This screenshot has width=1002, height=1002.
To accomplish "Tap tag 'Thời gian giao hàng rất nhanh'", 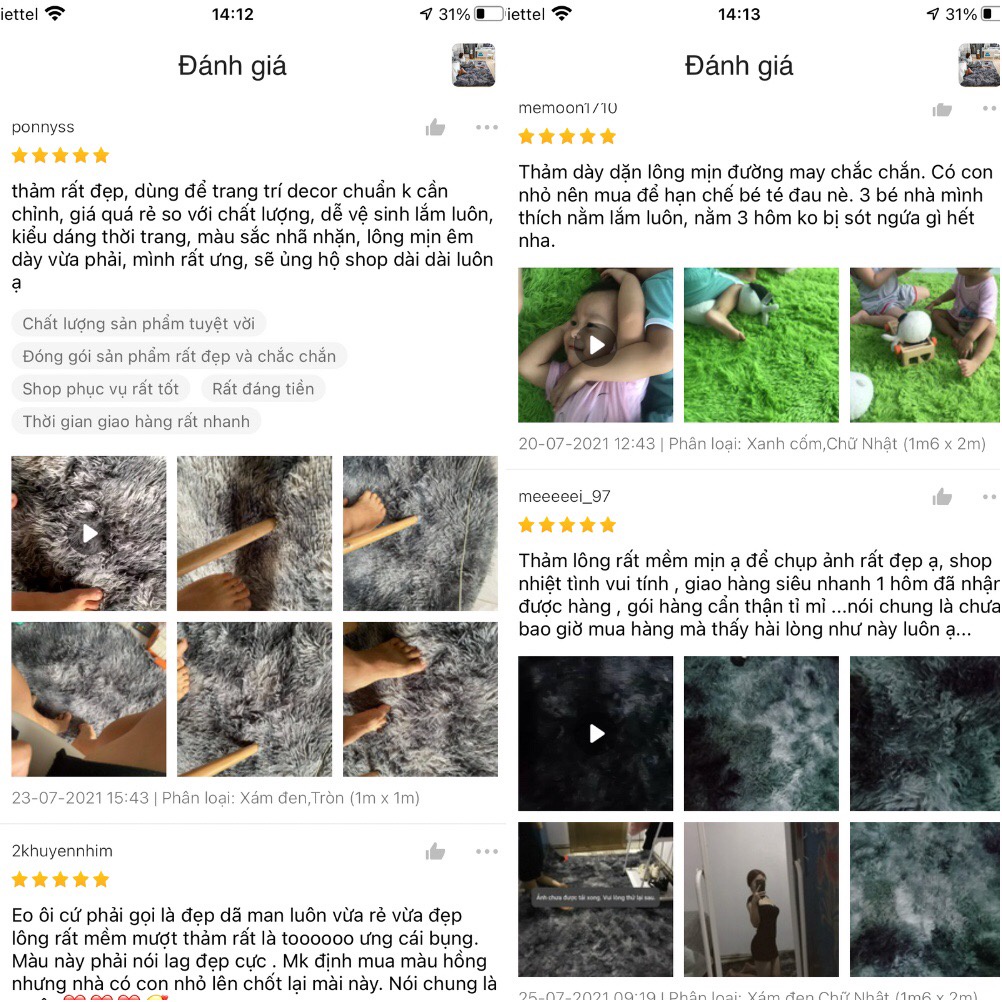I will click(x=136, y=421).
